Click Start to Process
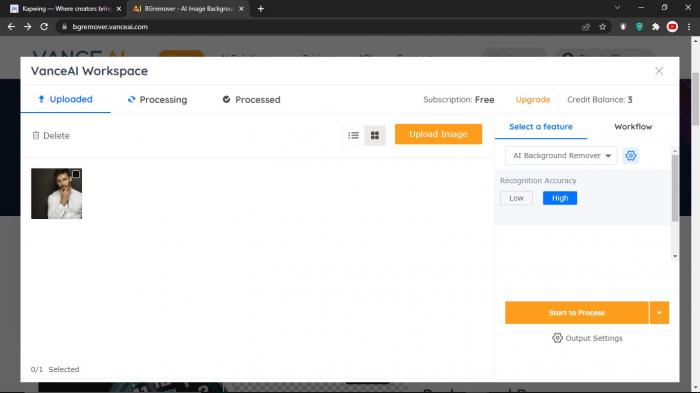700x393 pixels. (x=576, y=313)
